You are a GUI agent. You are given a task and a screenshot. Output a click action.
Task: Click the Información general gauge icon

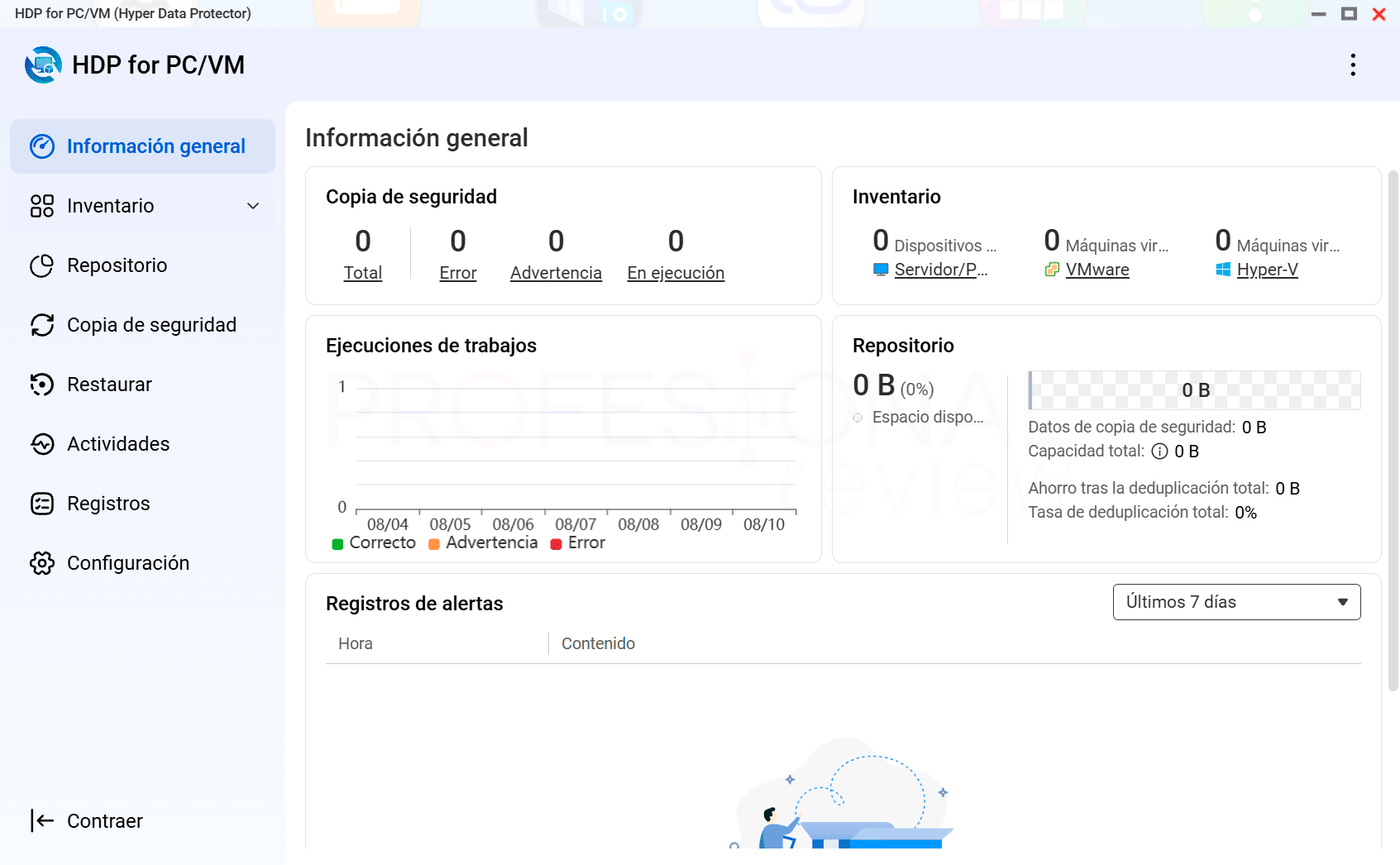click(x=42, y=146)
